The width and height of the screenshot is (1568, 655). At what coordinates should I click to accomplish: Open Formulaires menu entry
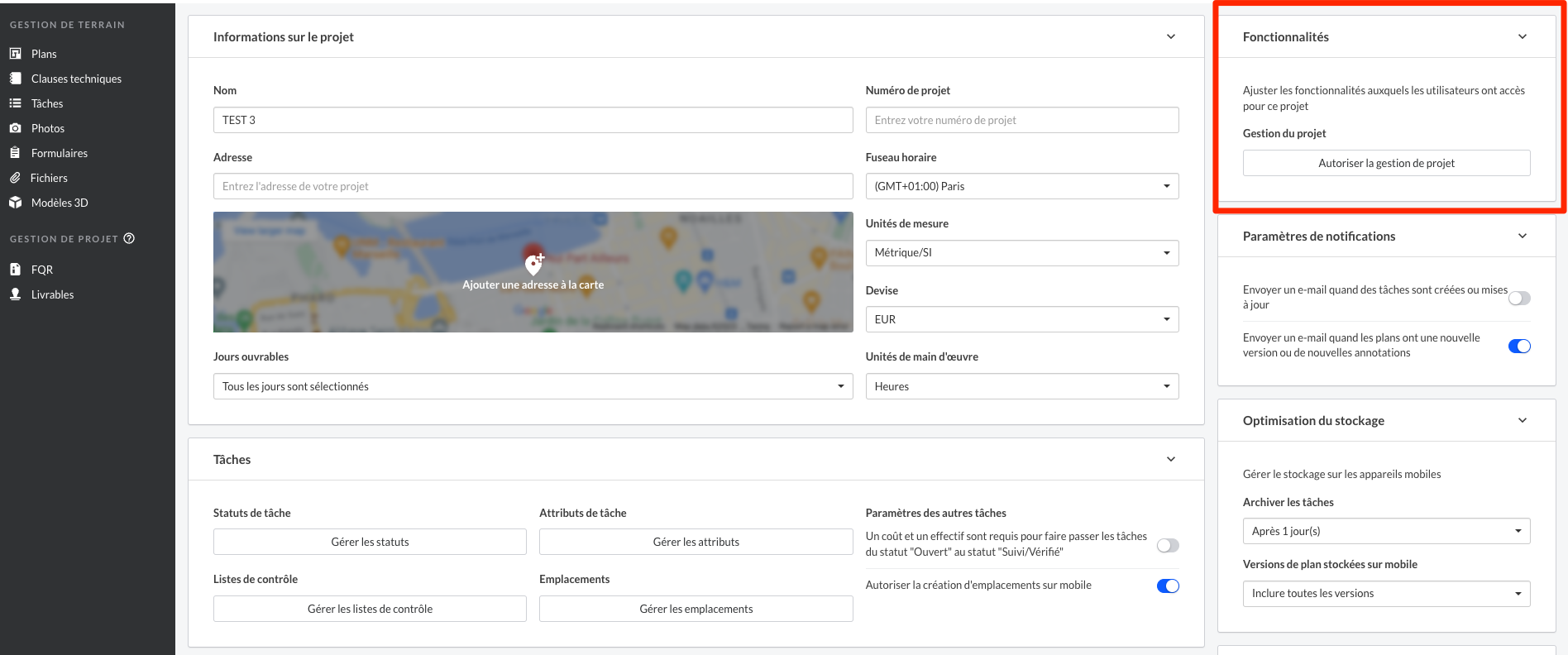tap(60, 153)
